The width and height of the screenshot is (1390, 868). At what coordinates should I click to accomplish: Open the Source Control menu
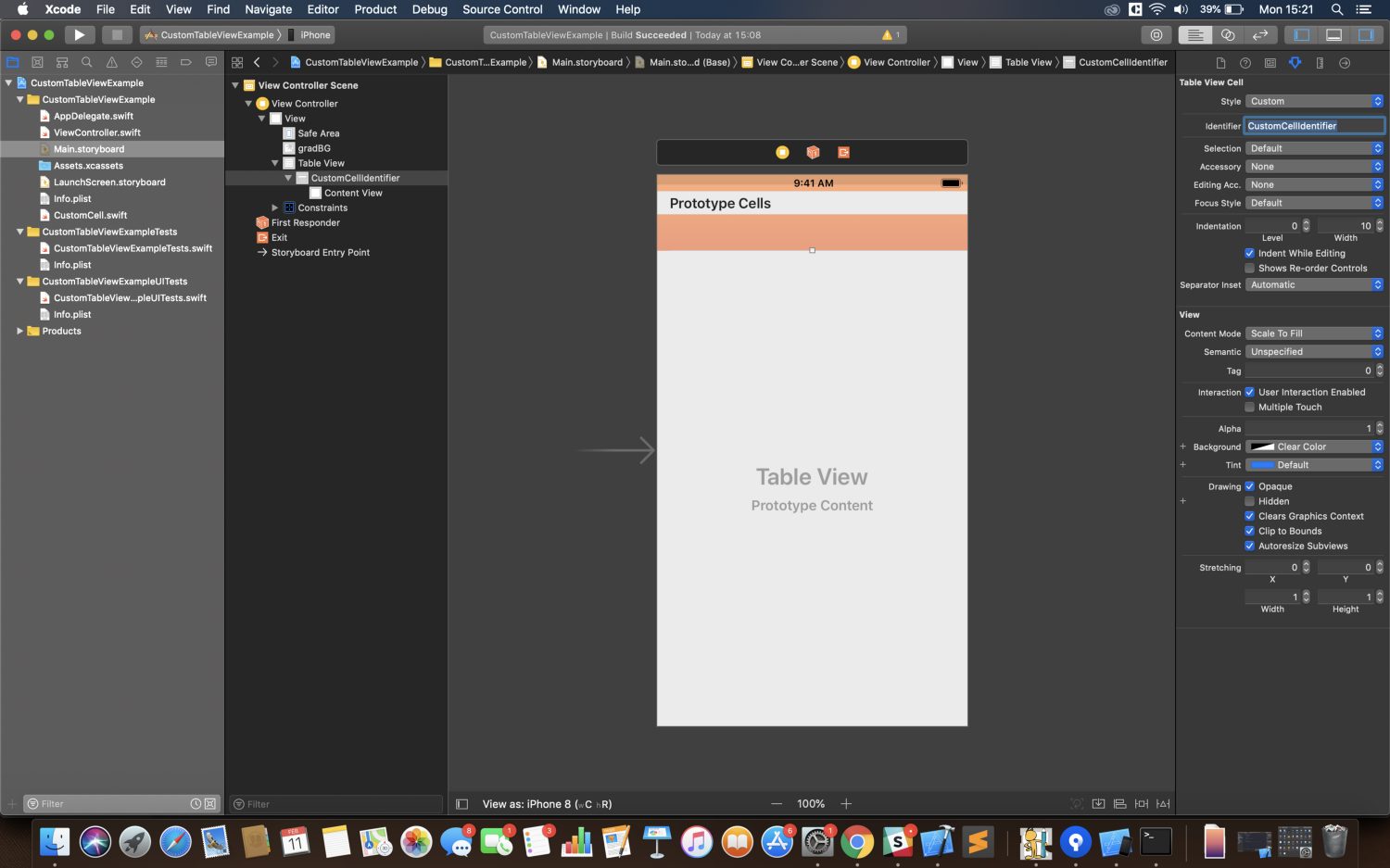502,9
